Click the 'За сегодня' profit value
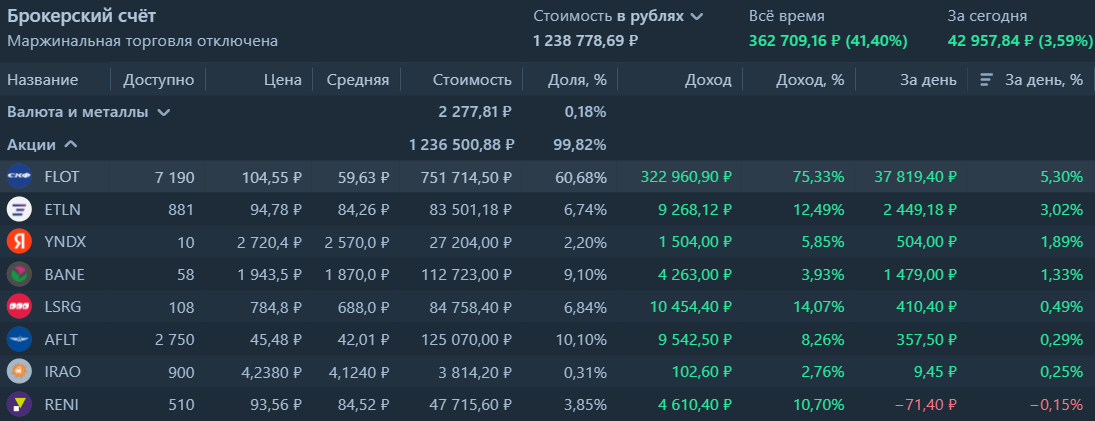This screenshot has height=421, width=1095. (1018, 41)
